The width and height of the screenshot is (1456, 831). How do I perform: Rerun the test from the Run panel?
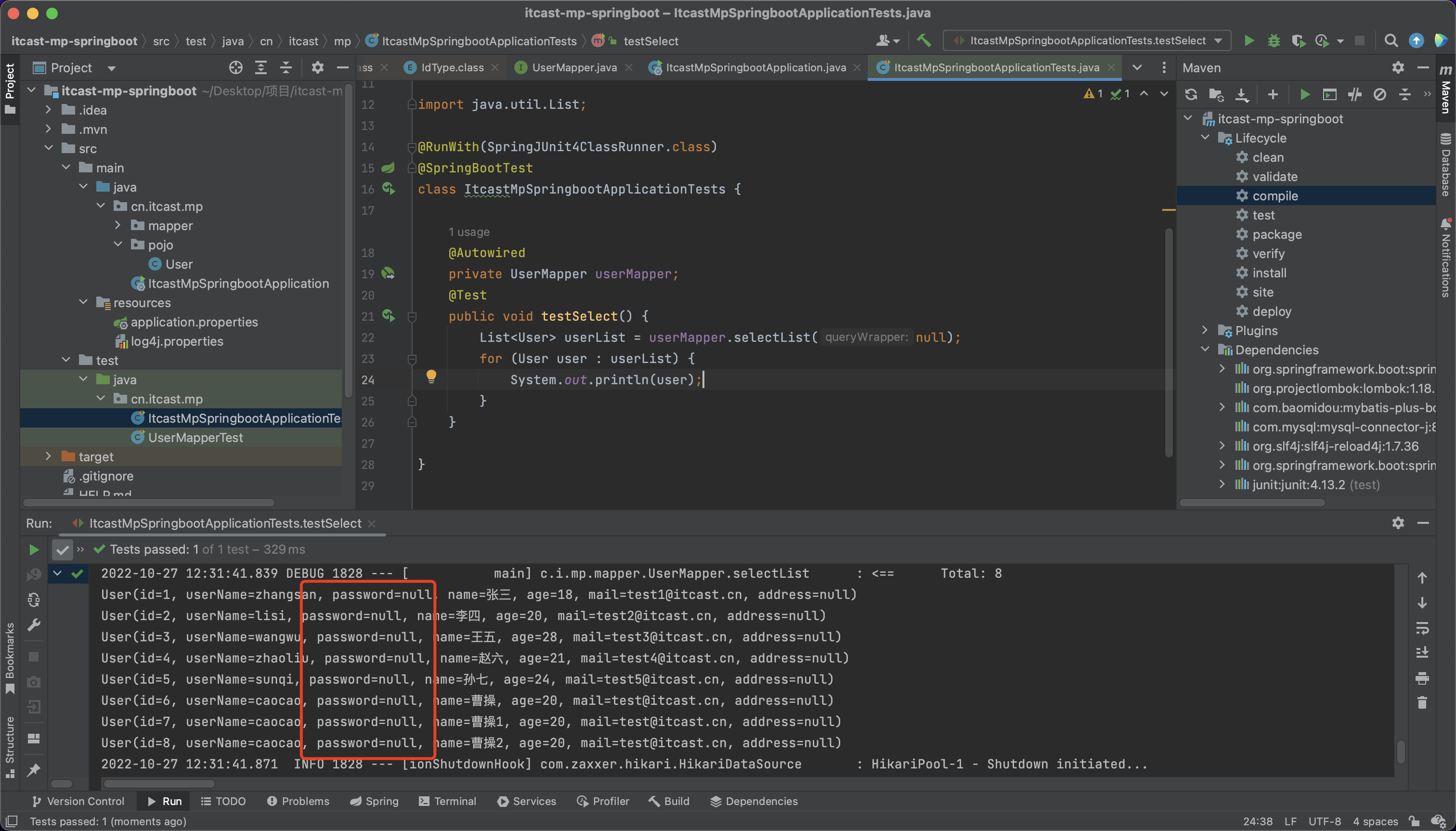[34, 549]
